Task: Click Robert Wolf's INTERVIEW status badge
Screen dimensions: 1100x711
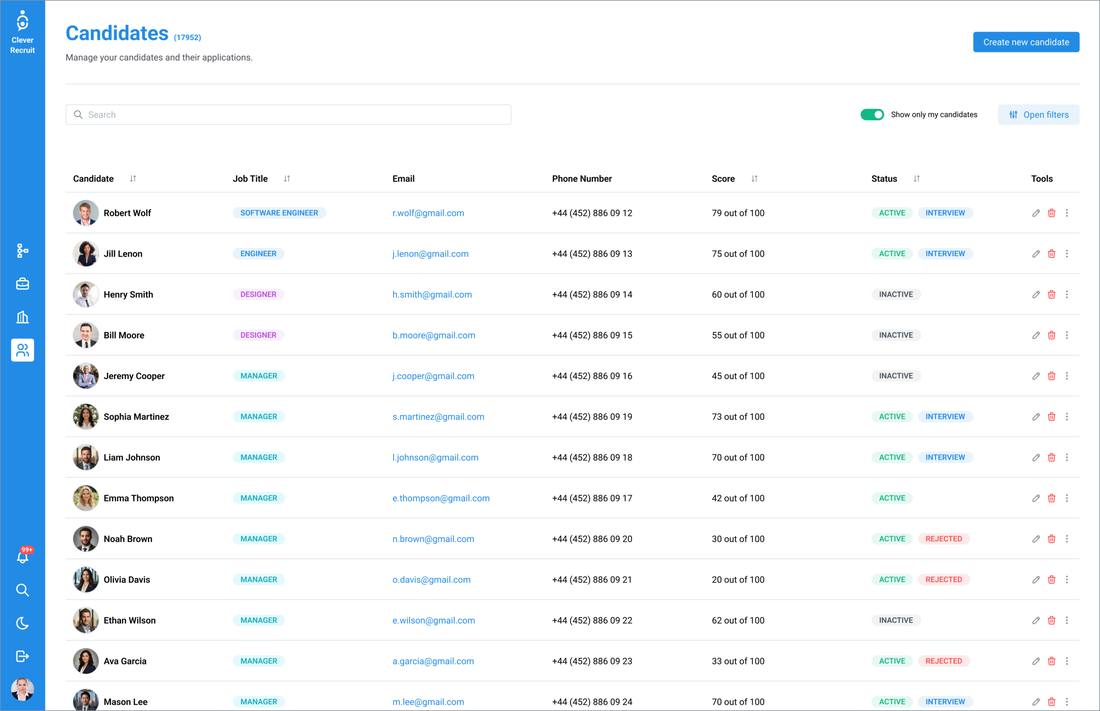Action: point(945,213)
